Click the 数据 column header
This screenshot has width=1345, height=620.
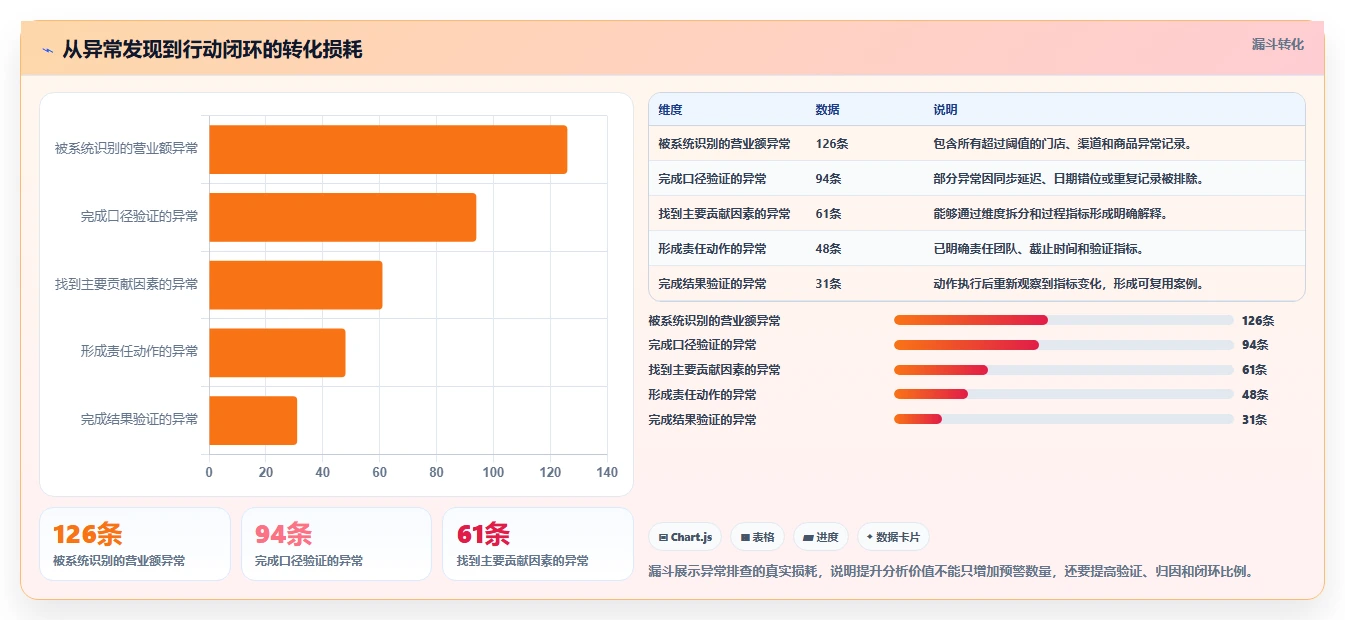tap(827, 110)
